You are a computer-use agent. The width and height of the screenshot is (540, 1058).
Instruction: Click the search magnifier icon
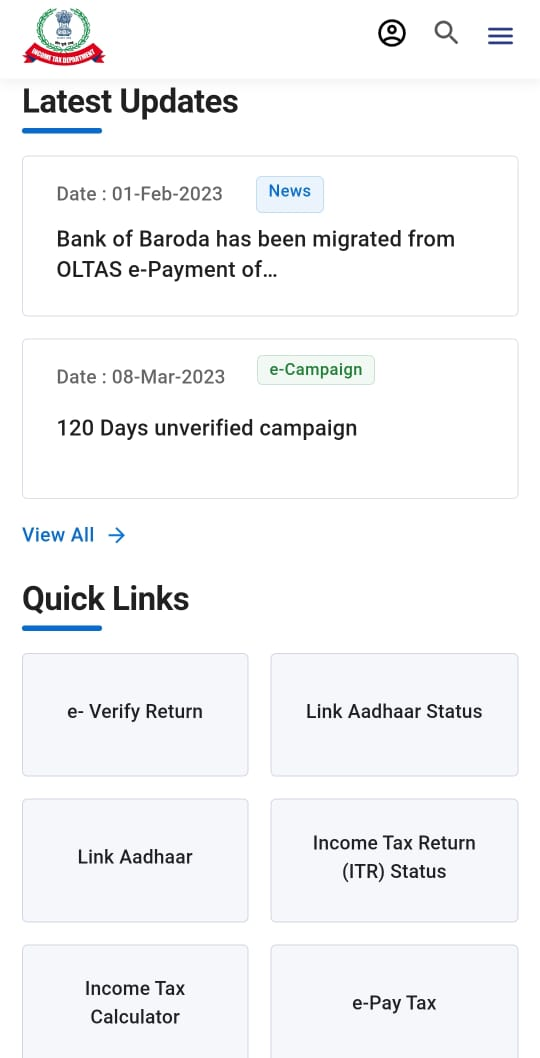tap(446, 32)
